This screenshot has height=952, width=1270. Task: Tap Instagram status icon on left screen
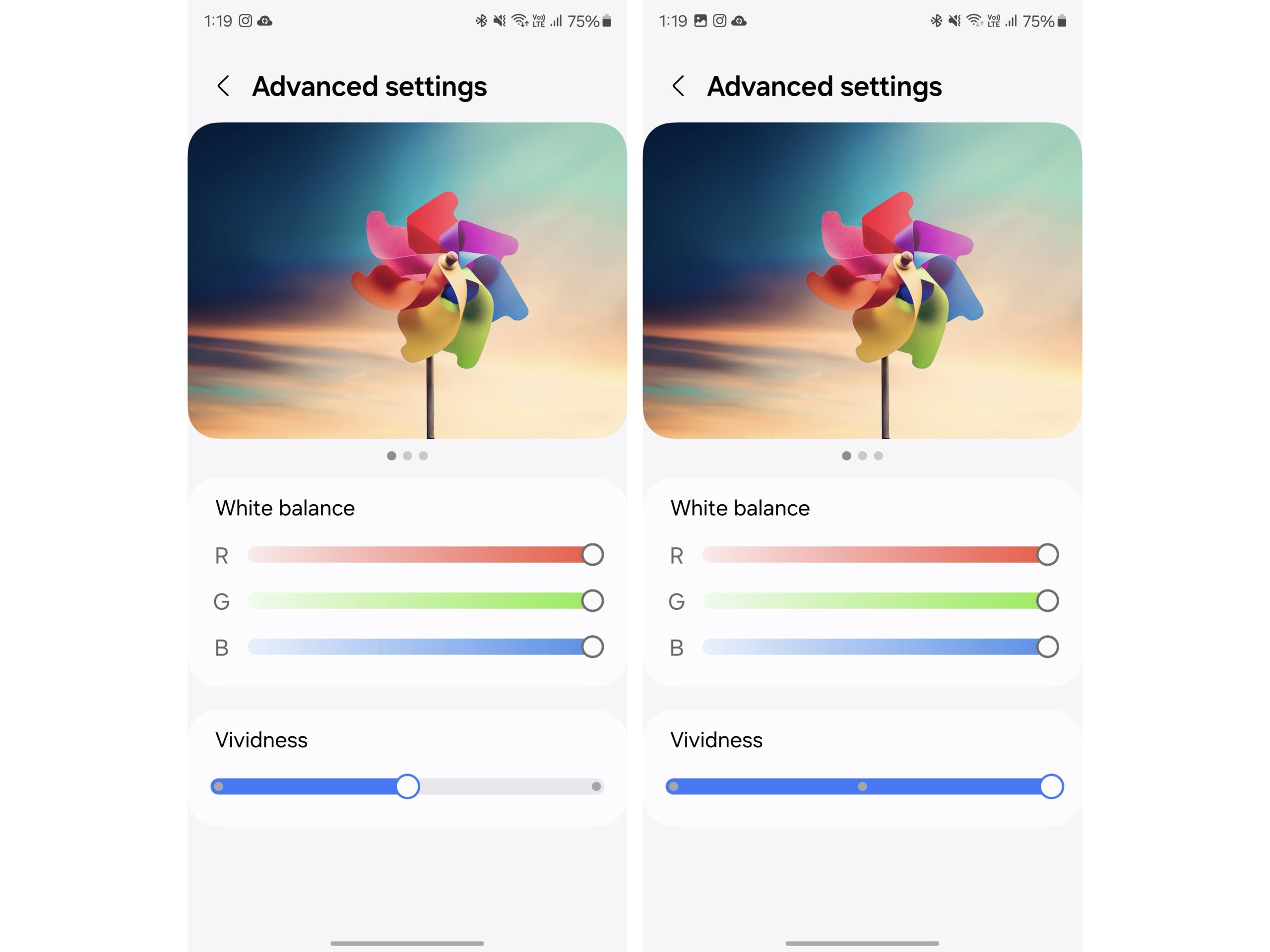(x=245, y=21)
